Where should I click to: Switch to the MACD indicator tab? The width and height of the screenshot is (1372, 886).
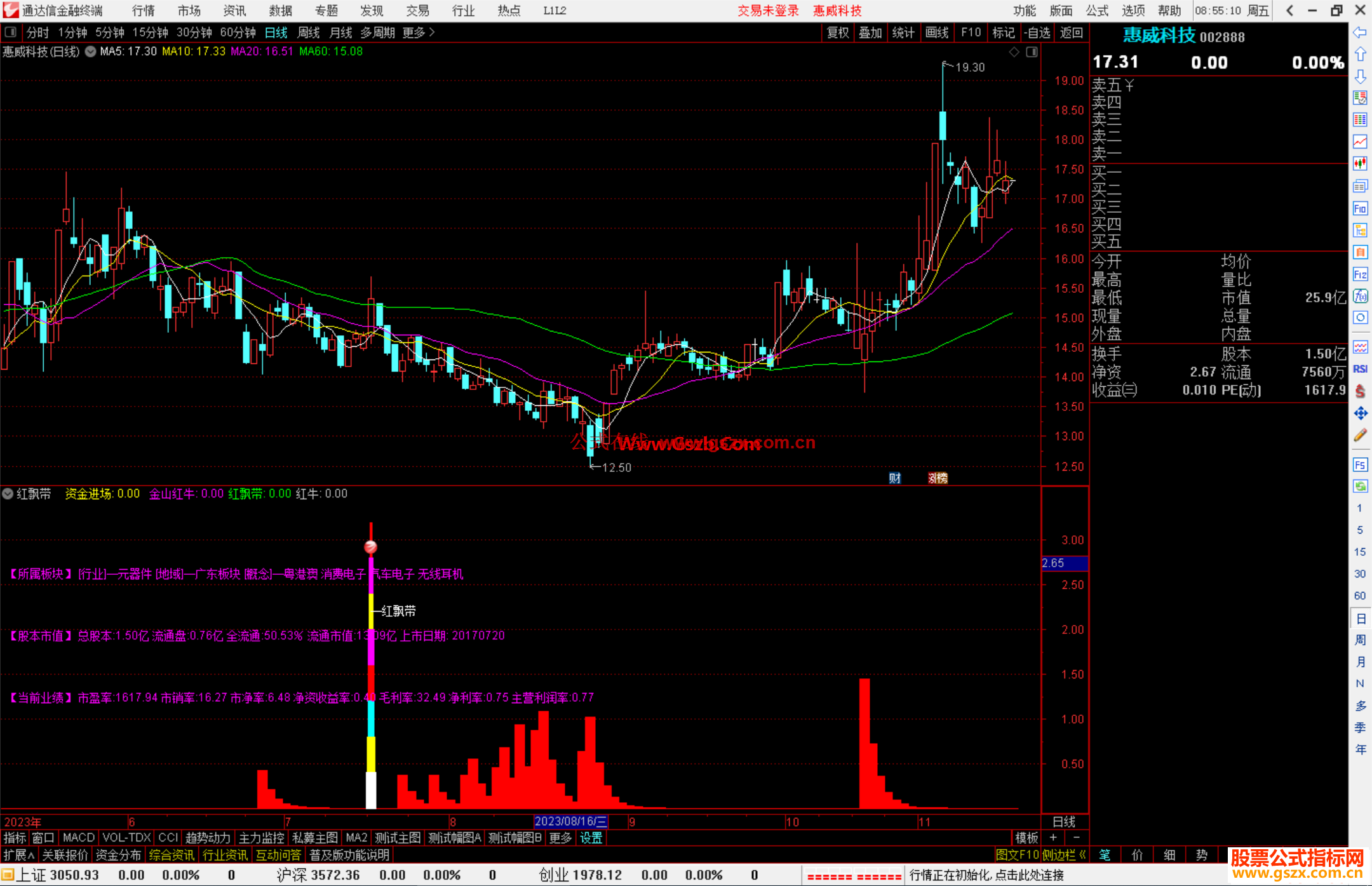tap(79, 838)
